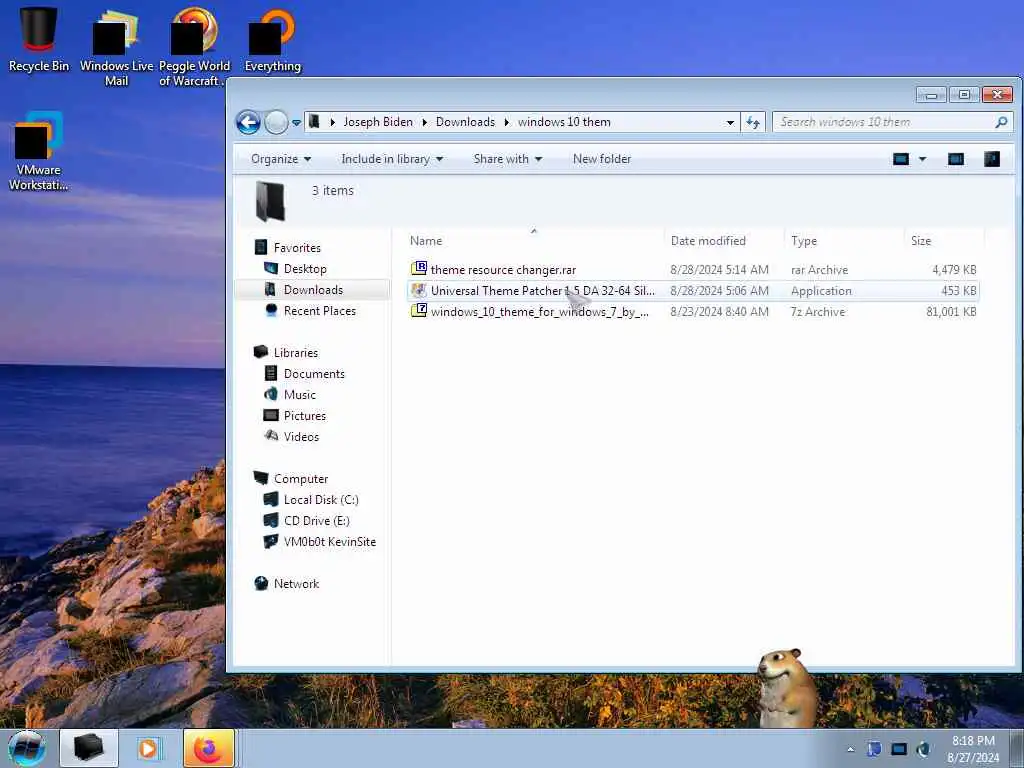Select Favorites in navigation pane
The image size is (1024, 768).
point(297,248)
